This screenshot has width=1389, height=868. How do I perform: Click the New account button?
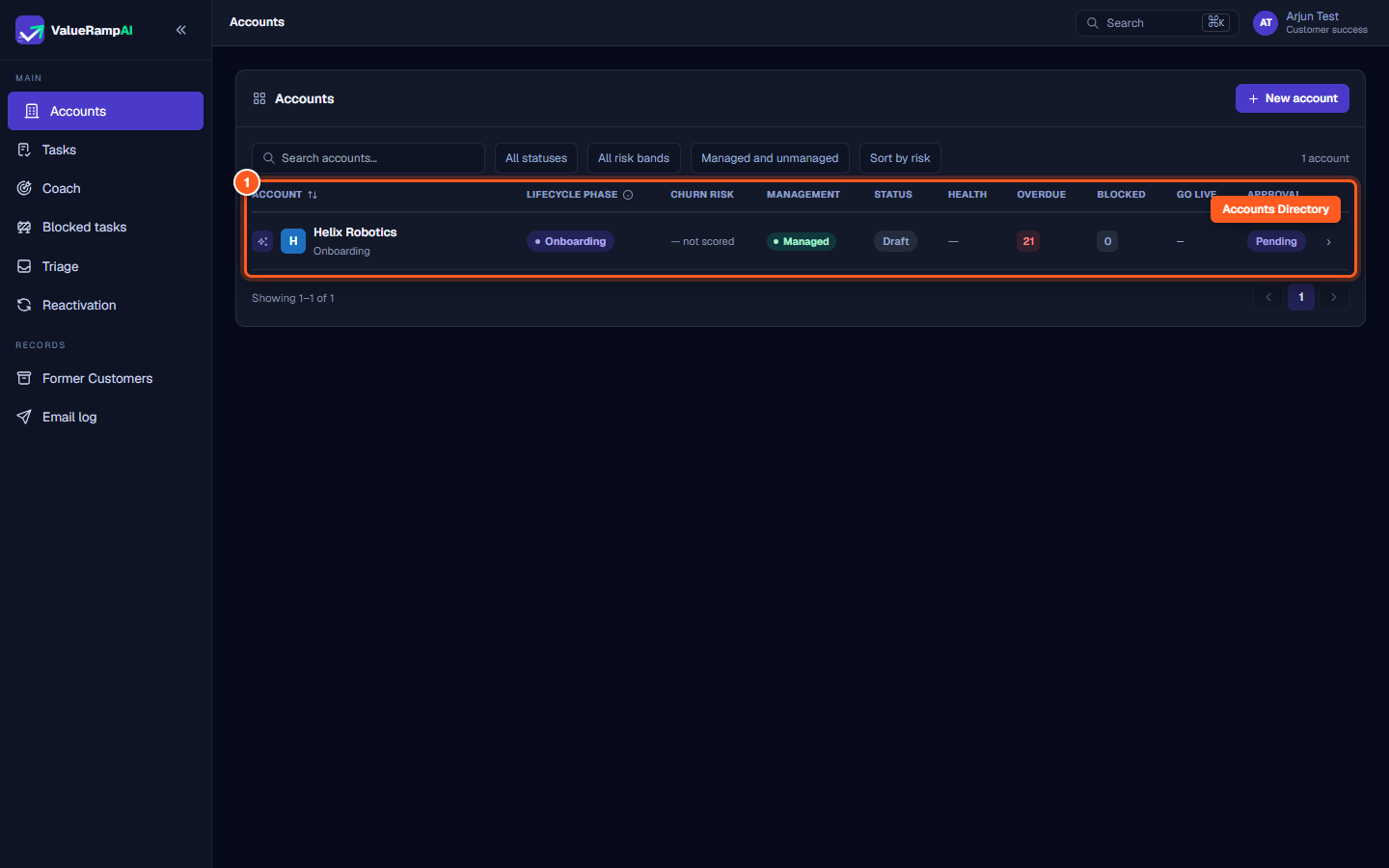[1293, 98]
